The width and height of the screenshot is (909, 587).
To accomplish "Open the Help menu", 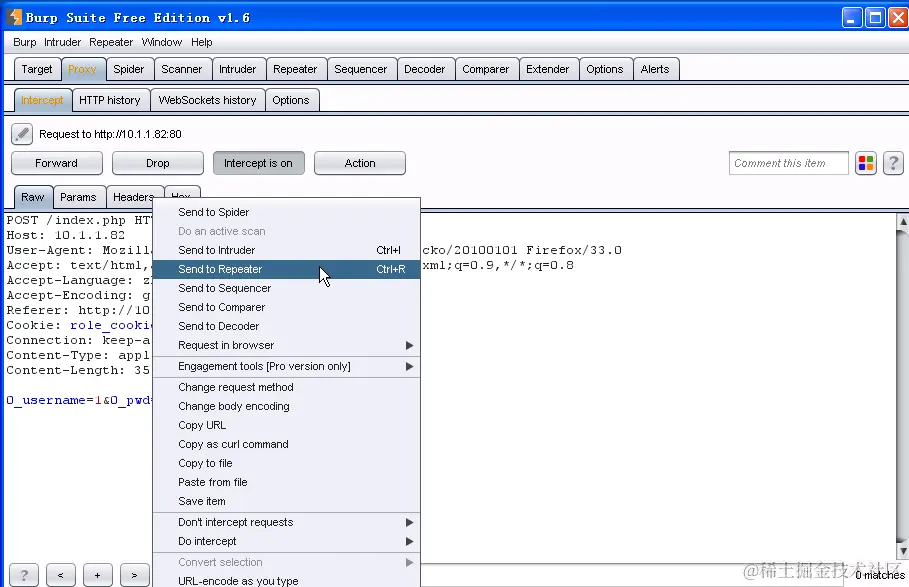I will pos(202,42).
